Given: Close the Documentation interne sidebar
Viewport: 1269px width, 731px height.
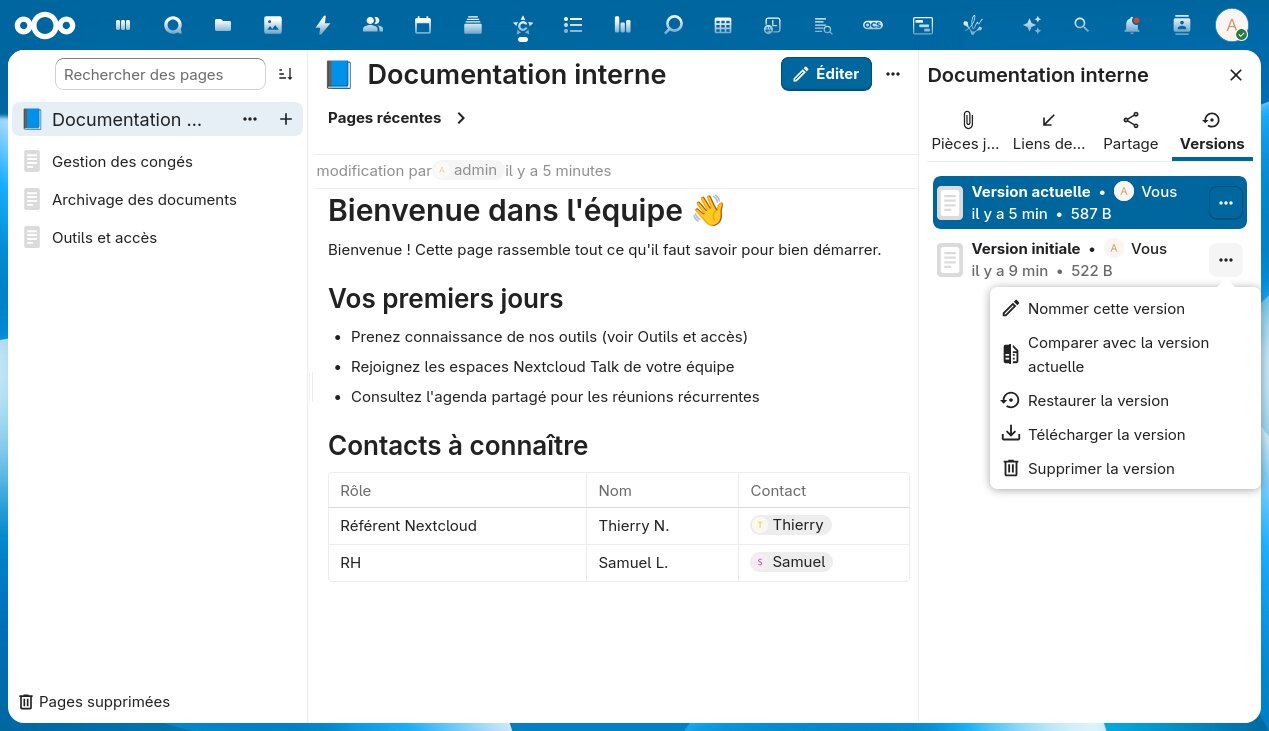Looking at the screenshot, I should [x=1236, y=75].
